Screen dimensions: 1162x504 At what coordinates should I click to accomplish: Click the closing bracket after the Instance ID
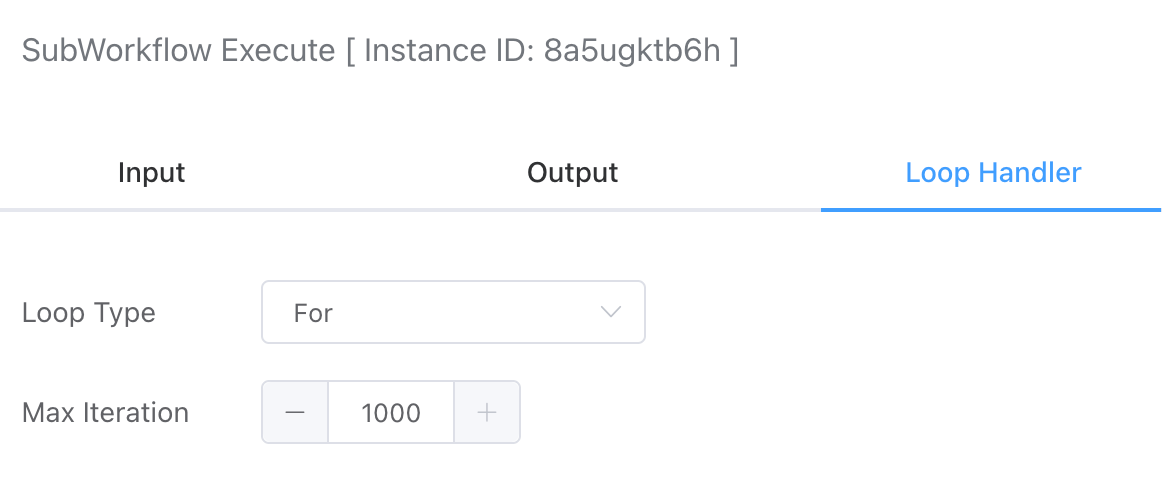[x=734, y=51]
